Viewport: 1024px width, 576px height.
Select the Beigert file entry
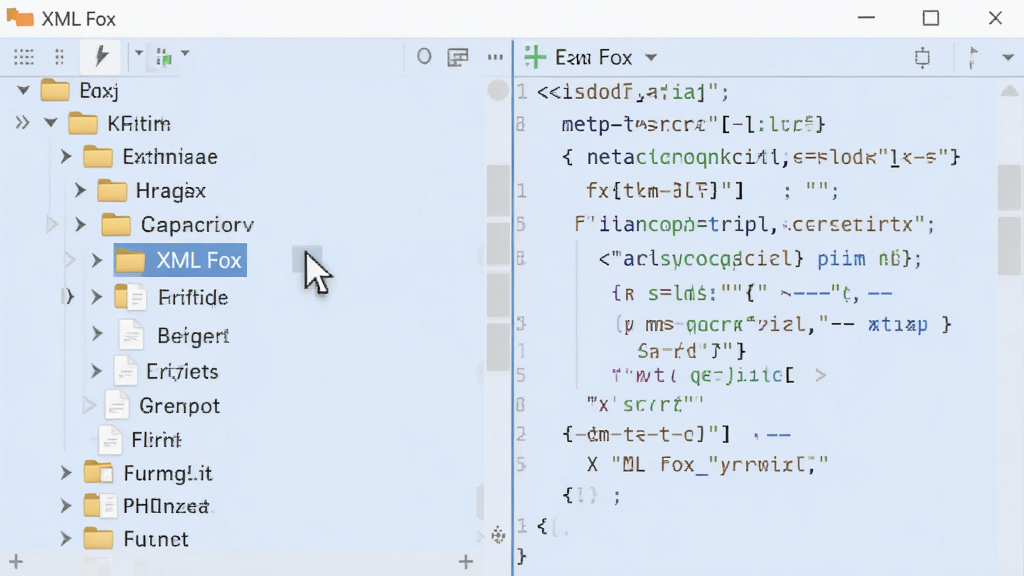(x=174, y=336)
